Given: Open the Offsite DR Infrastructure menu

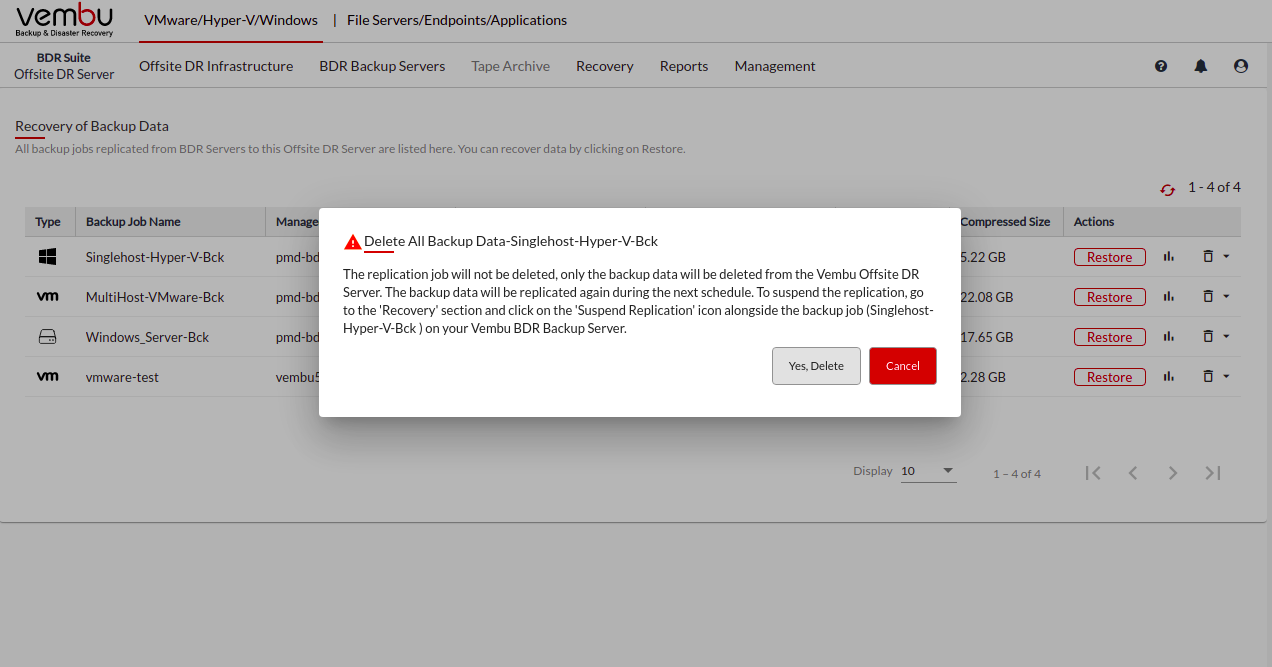Looking at the screenshot, I should coord(216,66).
